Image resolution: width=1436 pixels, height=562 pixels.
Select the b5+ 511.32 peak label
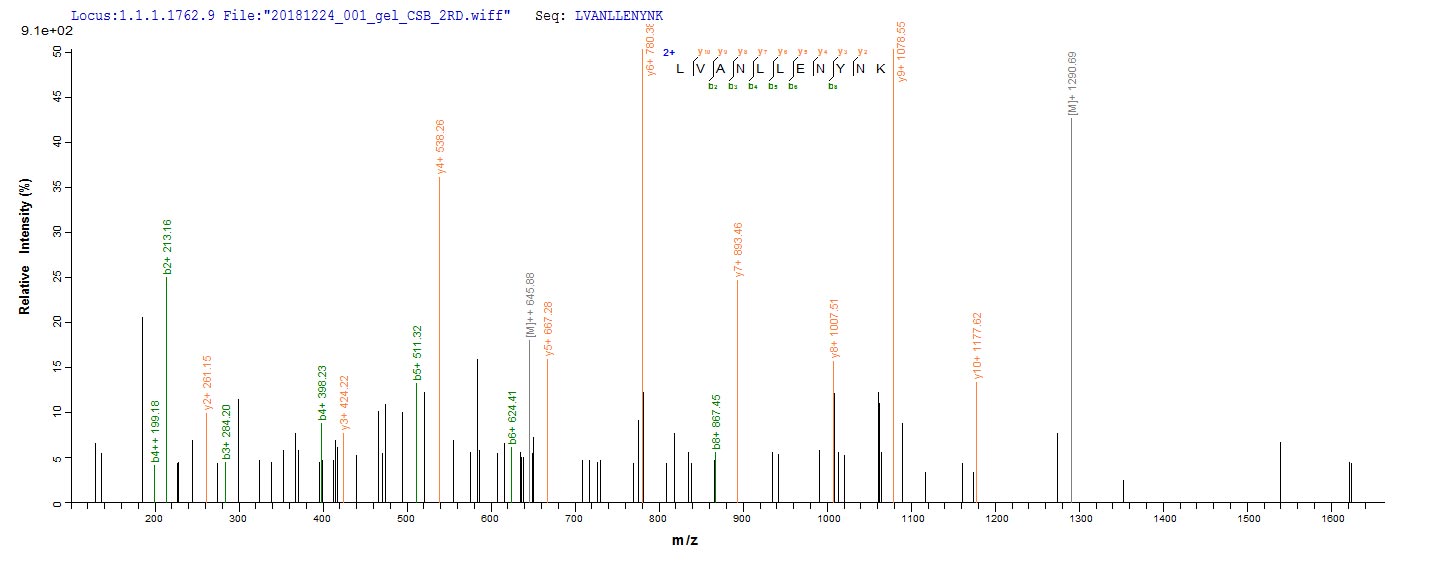(x=418, y=353)
